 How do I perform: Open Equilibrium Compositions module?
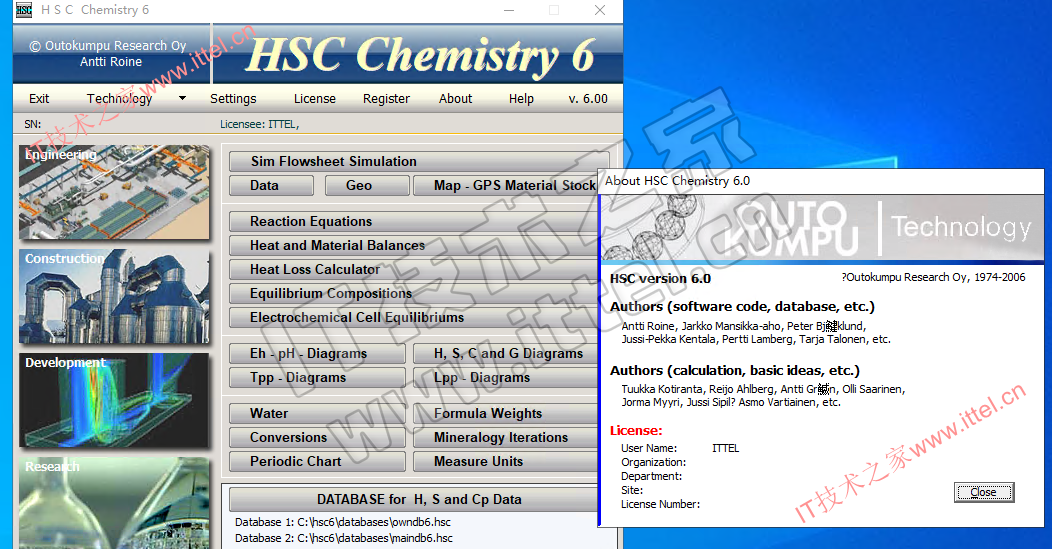click(413, 293)
